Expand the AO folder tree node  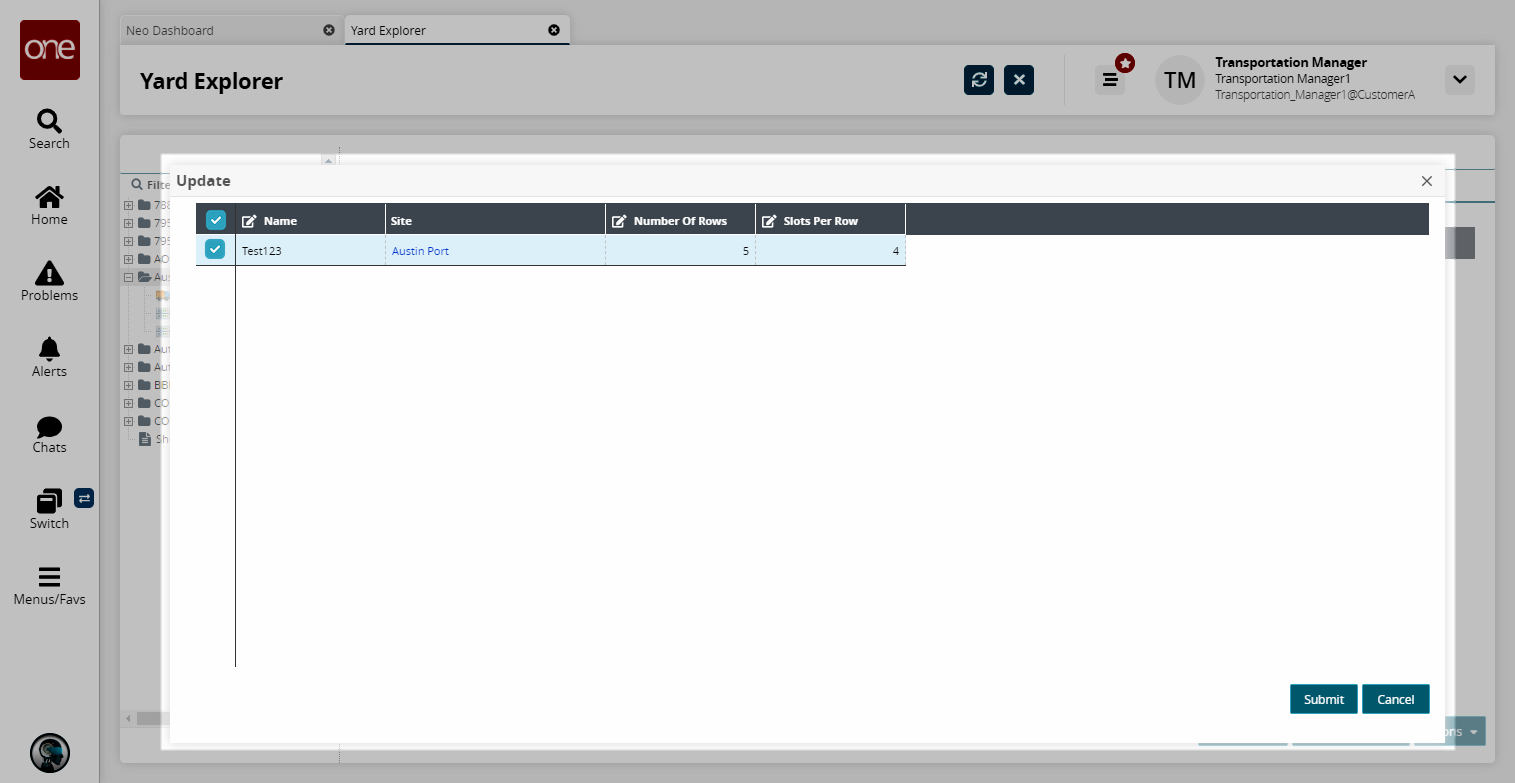(x=128, y=259)
